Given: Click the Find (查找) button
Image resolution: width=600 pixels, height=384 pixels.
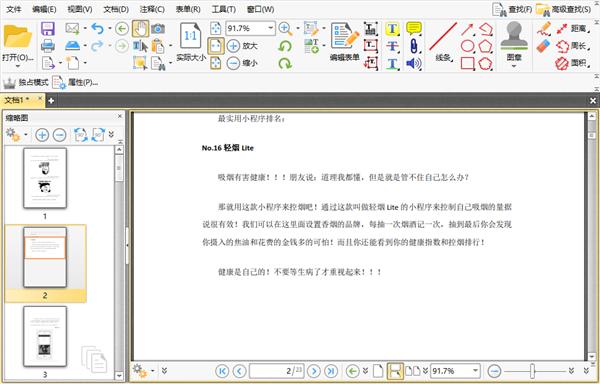Looking at the screenshot, I should coord(512,9).
